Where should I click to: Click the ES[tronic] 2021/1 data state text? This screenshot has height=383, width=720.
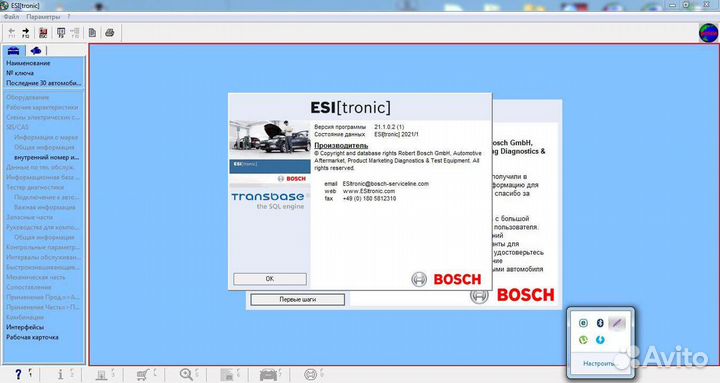coord(396,135)
